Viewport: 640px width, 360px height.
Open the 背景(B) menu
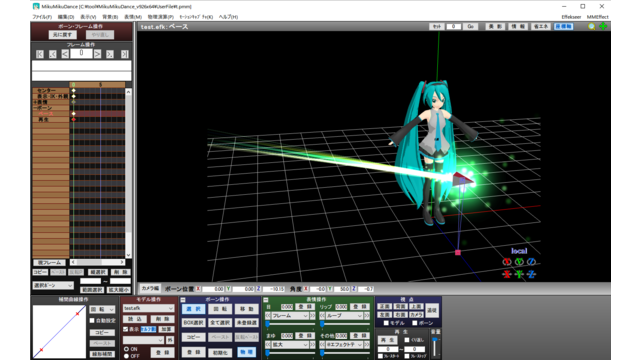point(110,17)
